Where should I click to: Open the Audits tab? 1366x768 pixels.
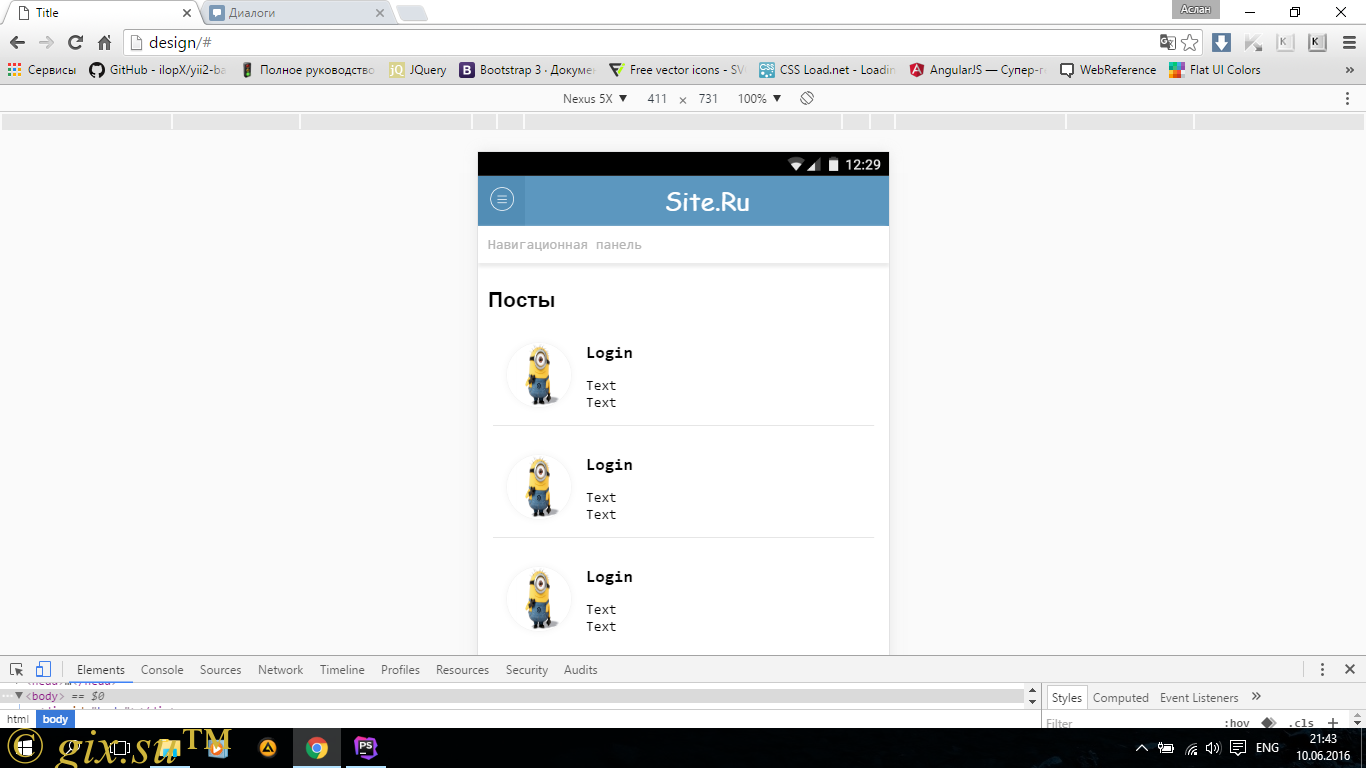pyautogui.click(x=580, y=670)
